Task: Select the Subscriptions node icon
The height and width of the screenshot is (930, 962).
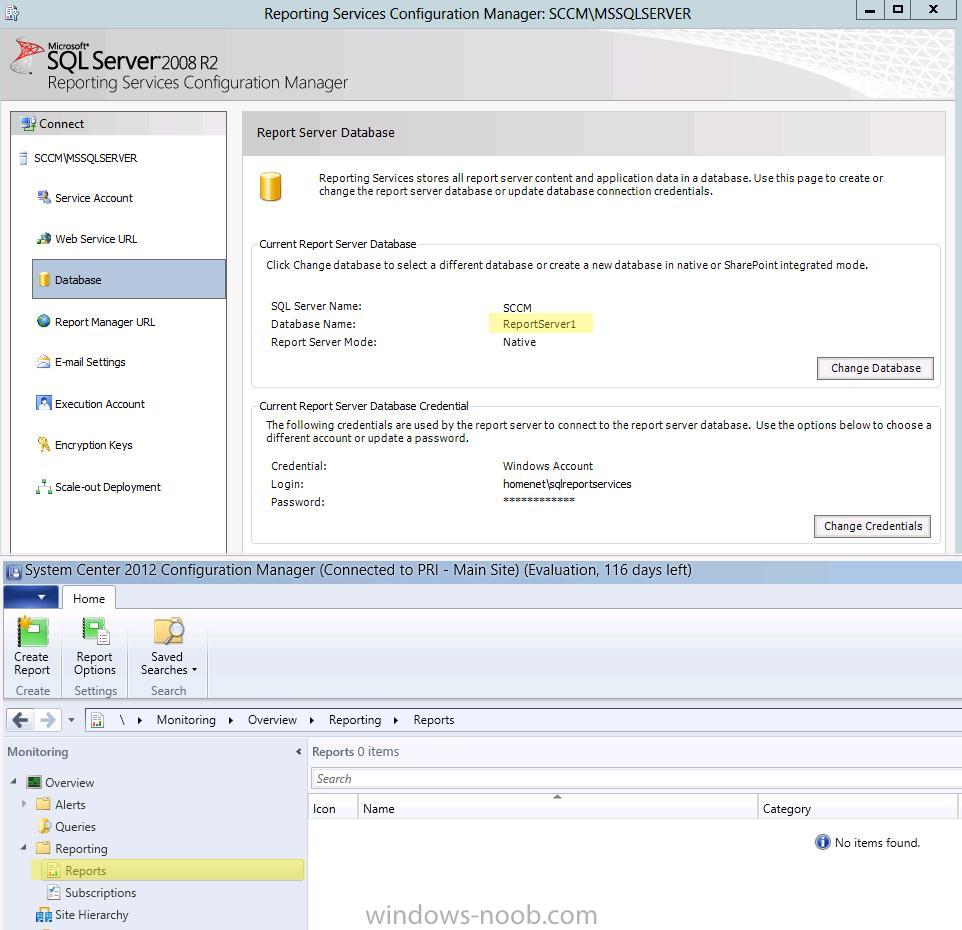Action: coord(54,893)
